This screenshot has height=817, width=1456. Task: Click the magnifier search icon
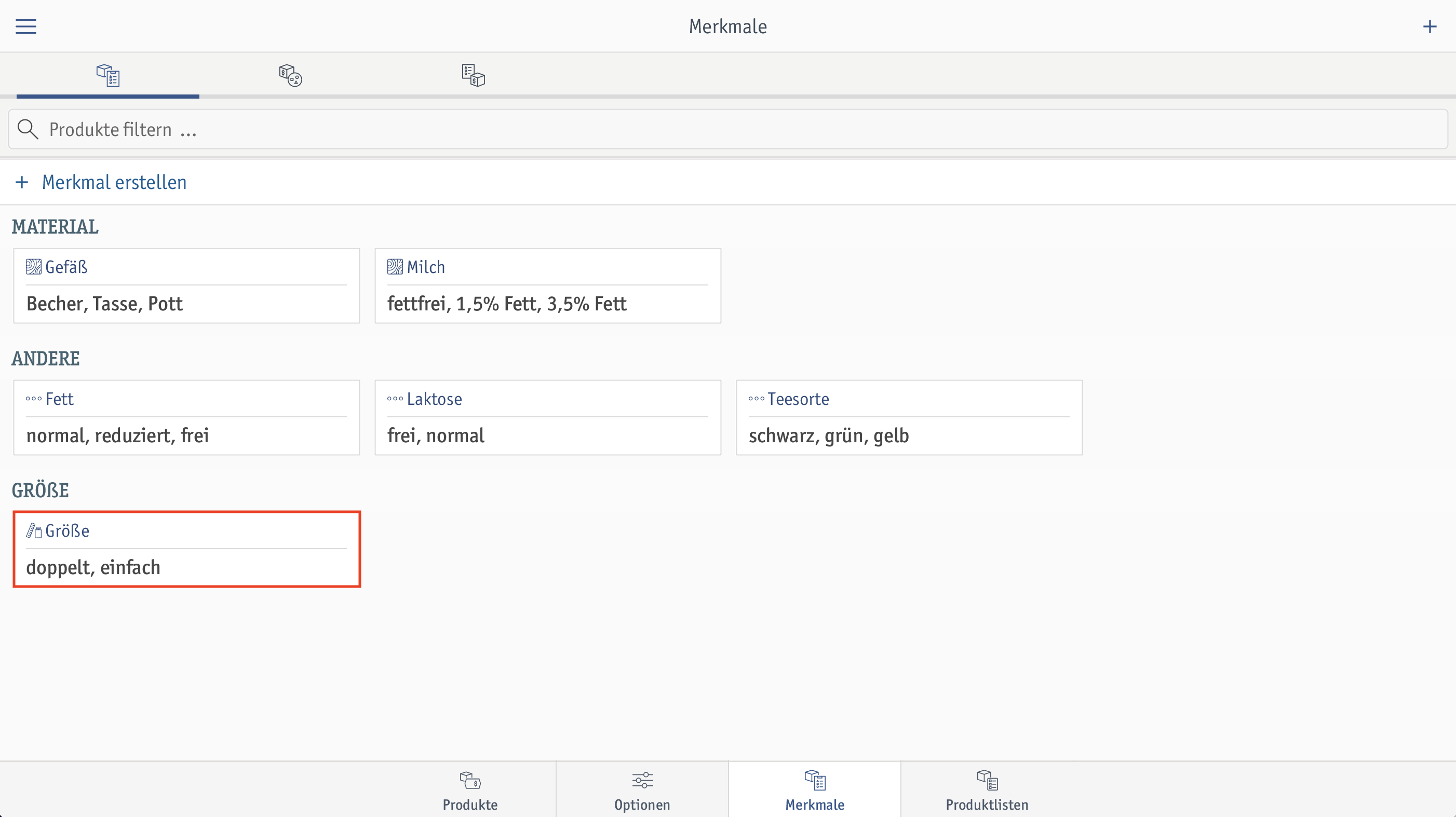point(28,129)
